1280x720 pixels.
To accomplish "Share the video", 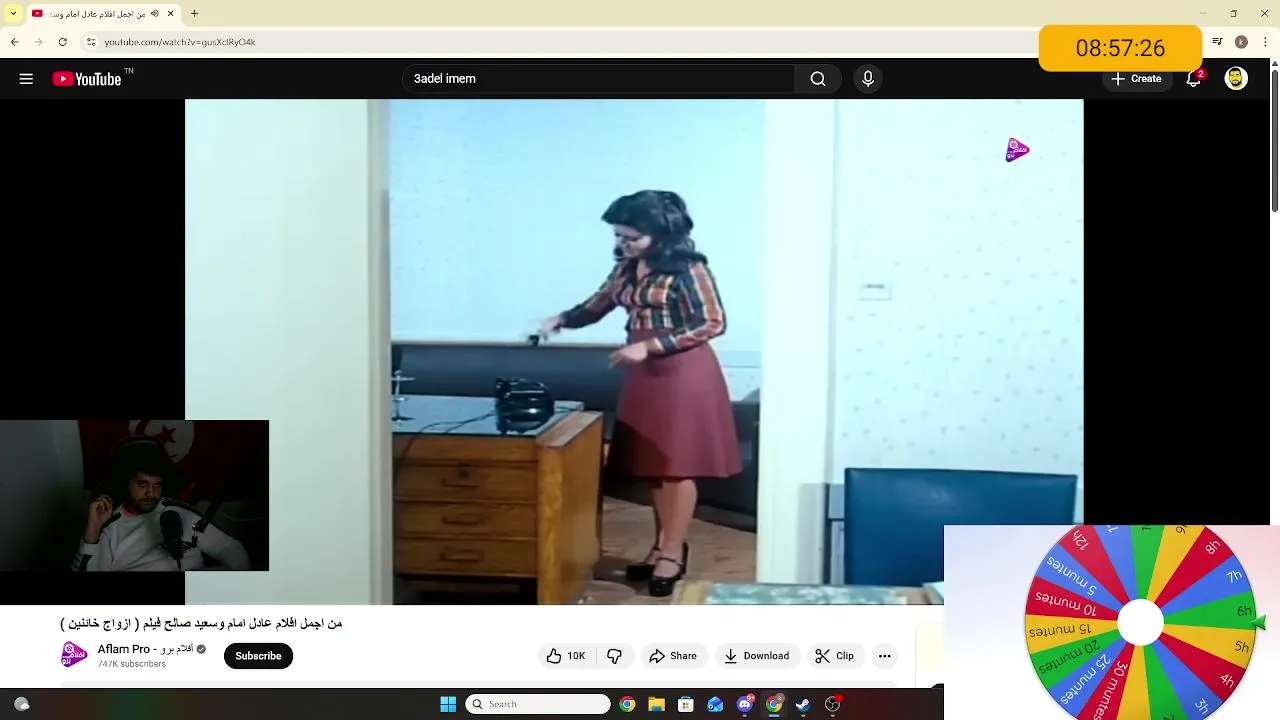I will (673, 656).
